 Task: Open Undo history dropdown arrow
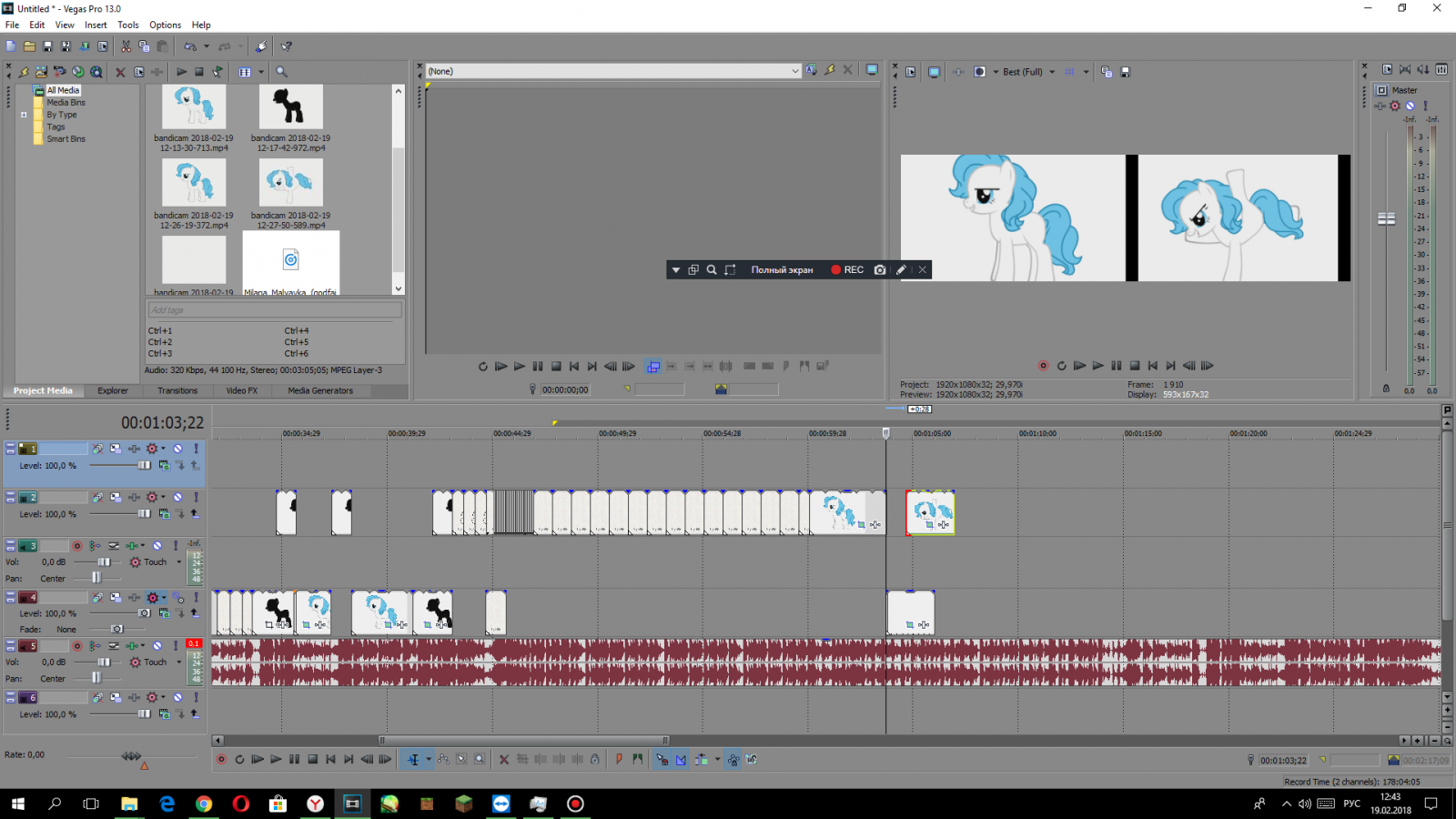pos(207,46)
